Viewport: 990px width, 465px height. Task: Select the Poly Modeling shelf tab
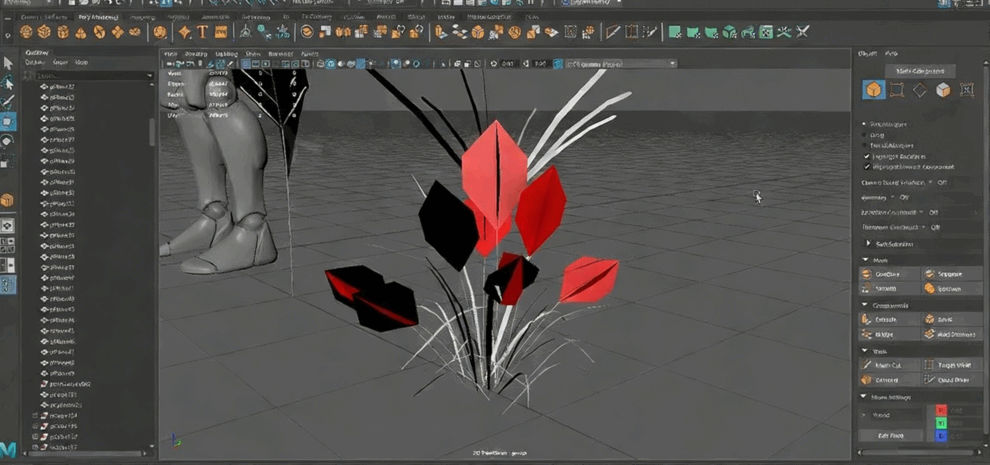point(96,17)
